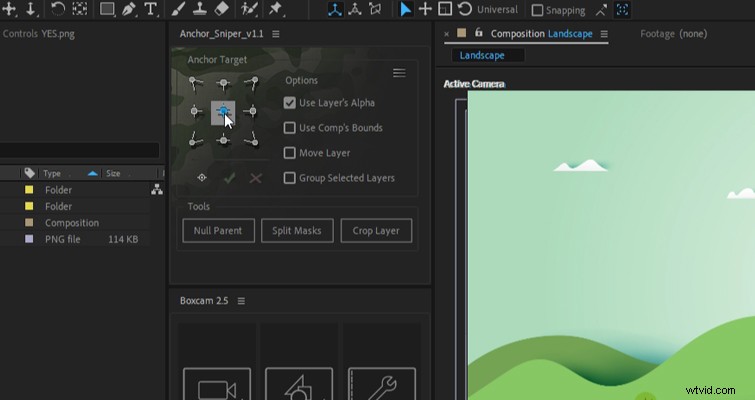Click the Boxcam wrench settings button
The image size is (755, 400).
click(x=381, y=384)
